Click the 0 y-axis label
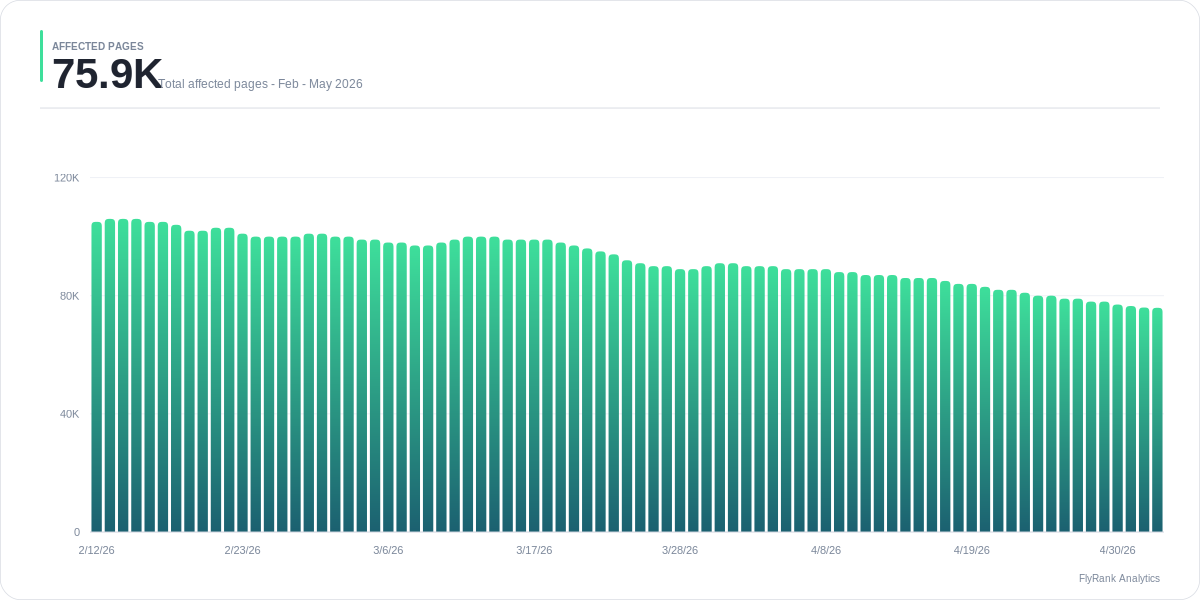 (77, 532)
